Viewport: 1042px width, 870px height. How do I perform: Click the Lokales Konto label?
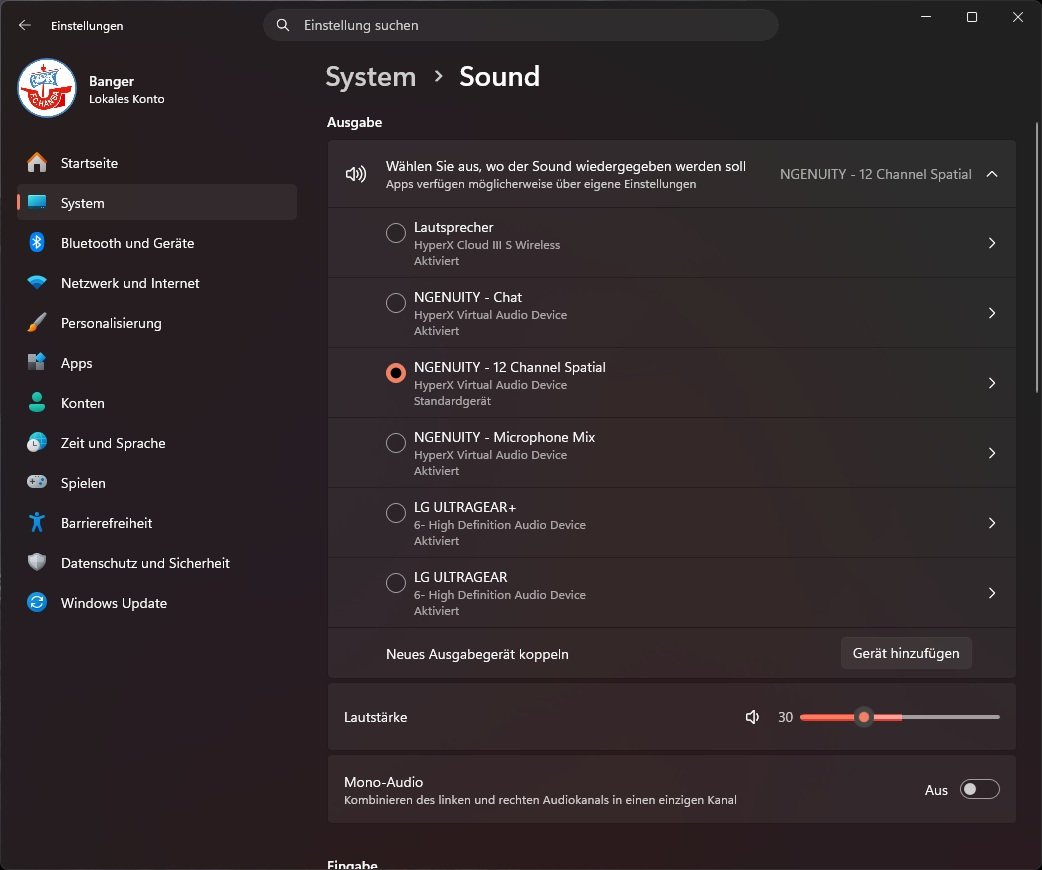(x=127, y=99)
